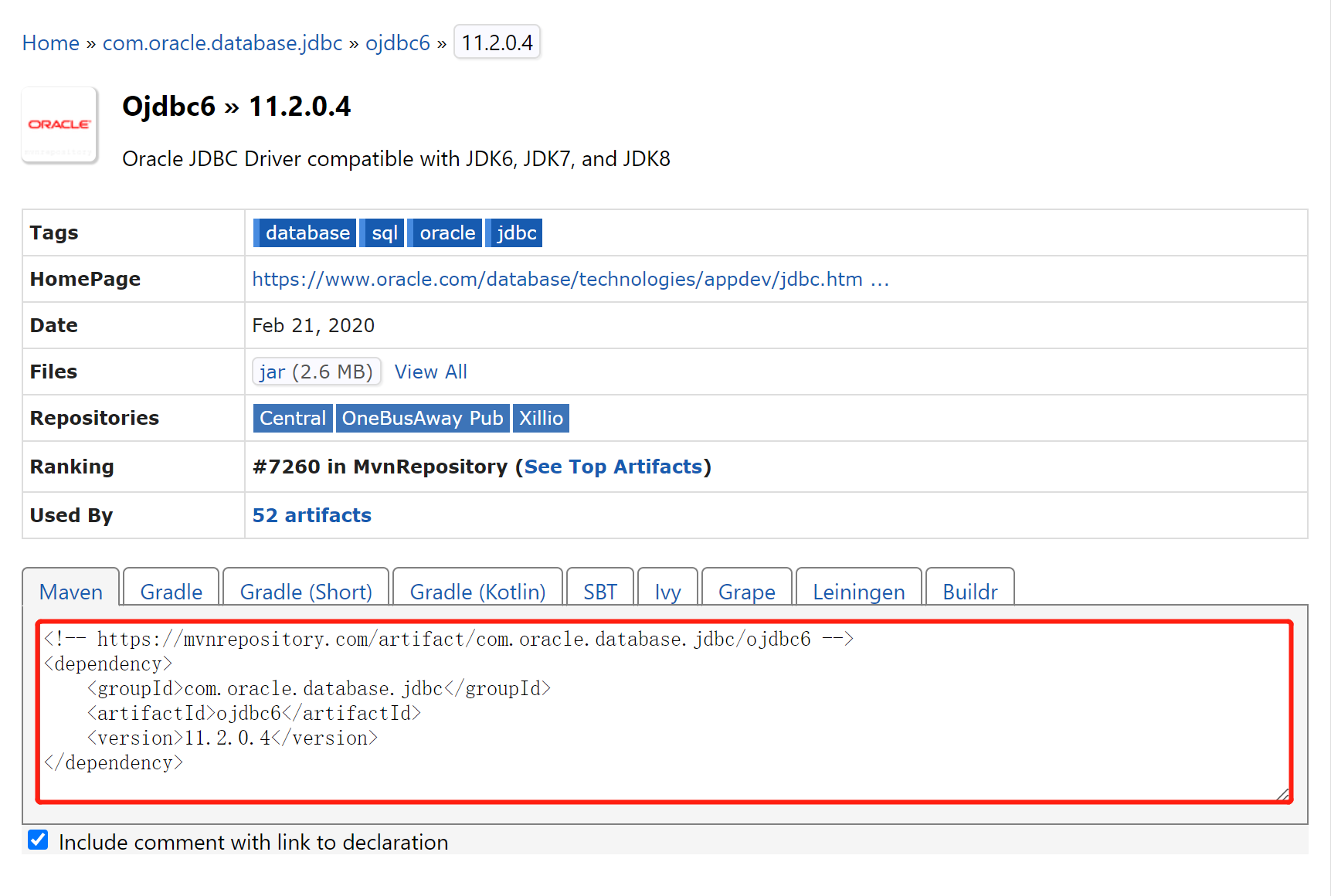Open the Xillio repository badge
Viewport: 1331px width, 896px height.
coord(541,418)
